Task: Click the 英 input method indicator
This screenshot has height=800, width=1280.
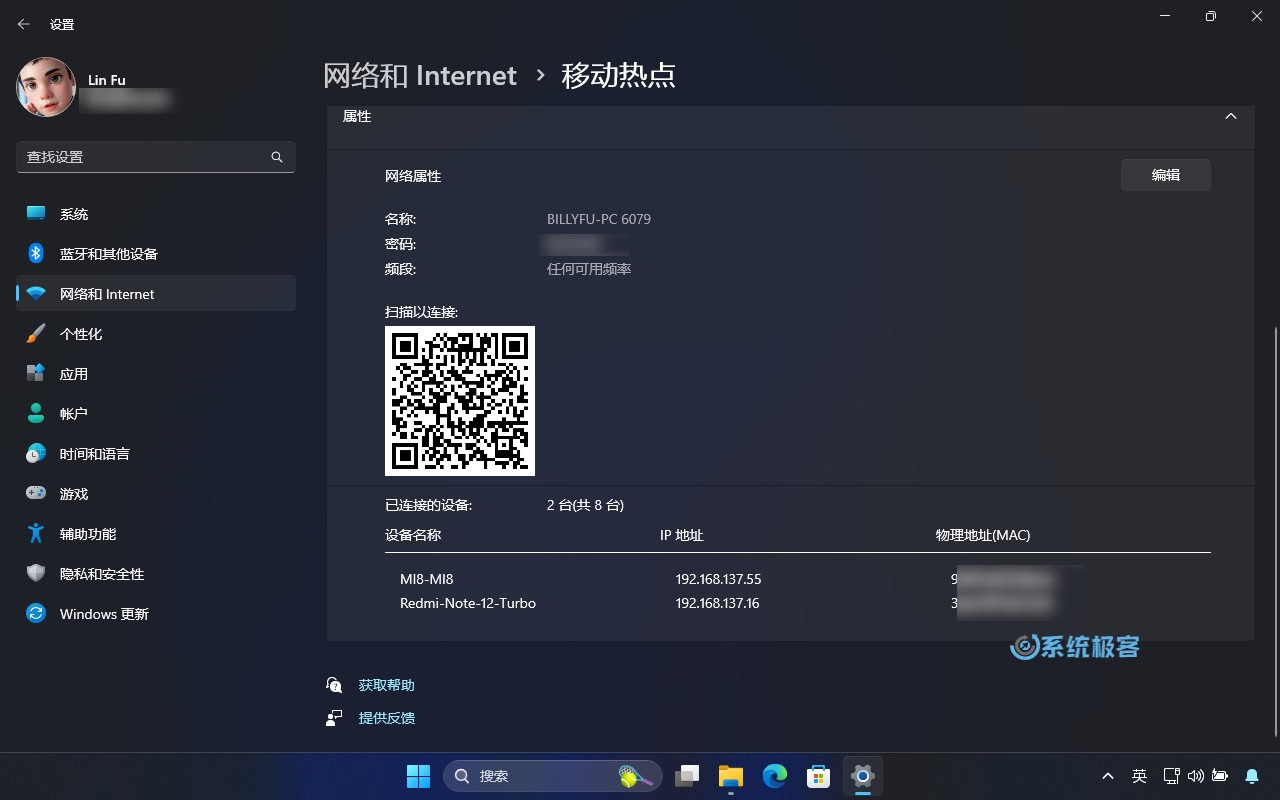Action: point(1139,776)
